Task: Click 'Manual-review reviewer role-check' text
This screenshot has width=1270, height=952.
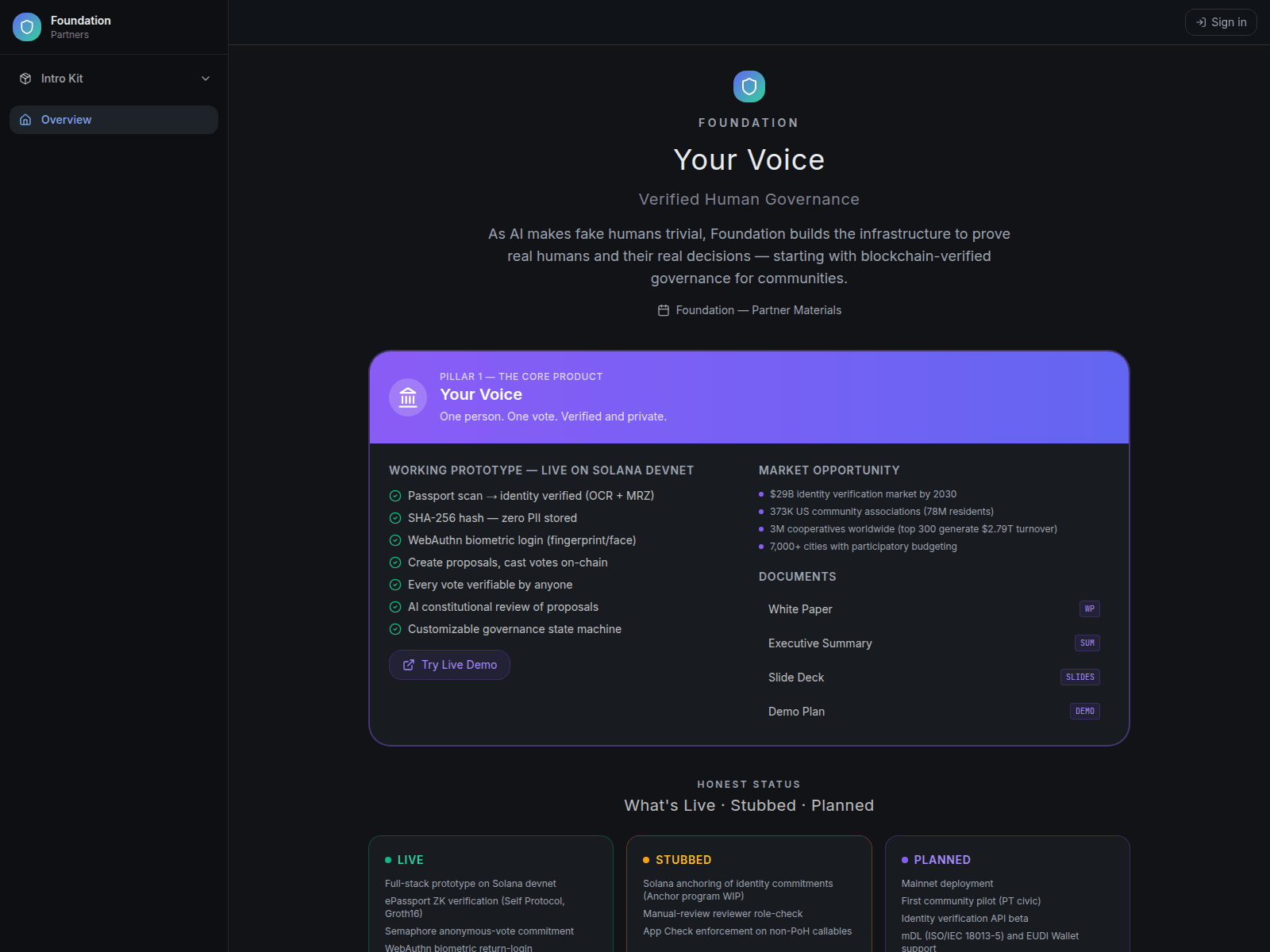Action: 722,914
